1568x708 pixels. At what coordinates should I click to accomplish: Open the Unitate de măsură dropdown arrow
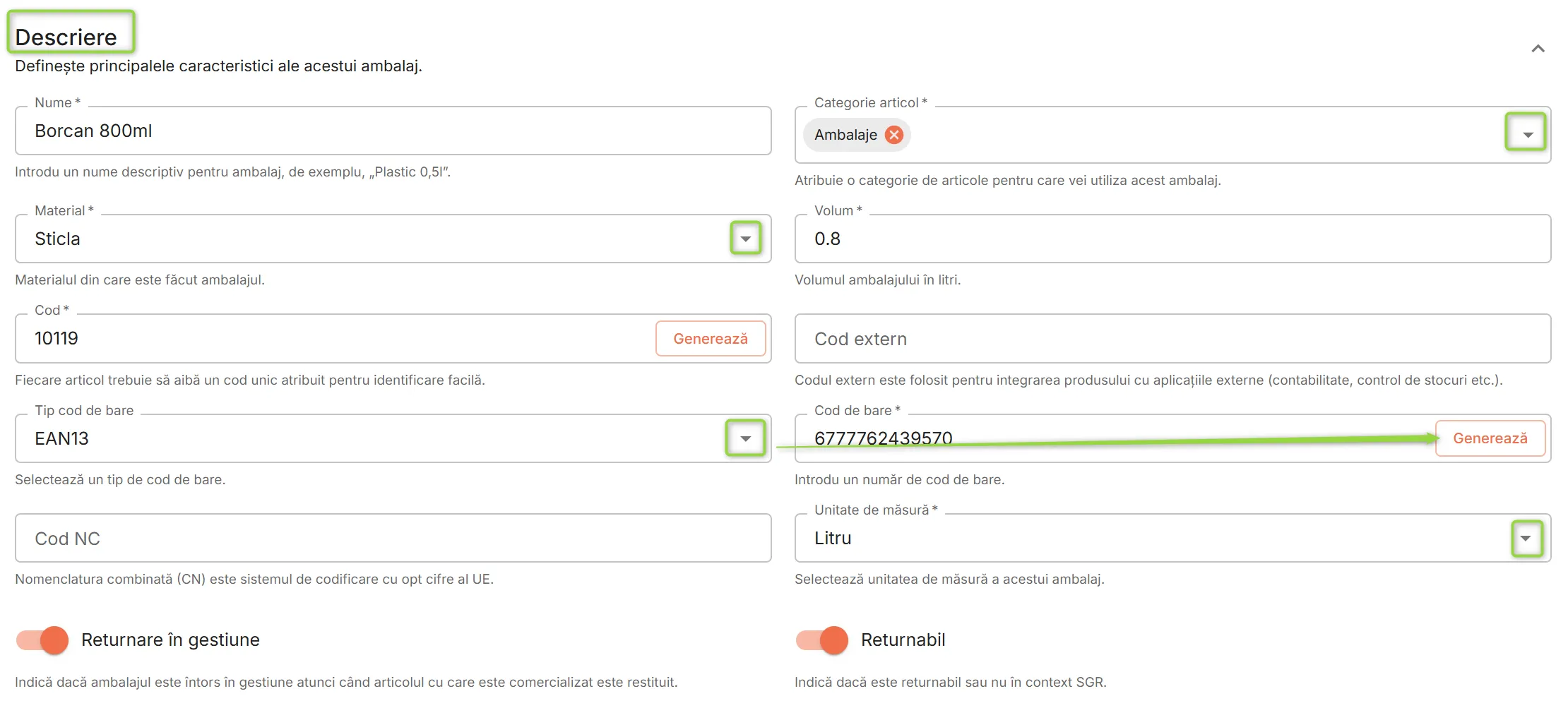[1526, 538]
